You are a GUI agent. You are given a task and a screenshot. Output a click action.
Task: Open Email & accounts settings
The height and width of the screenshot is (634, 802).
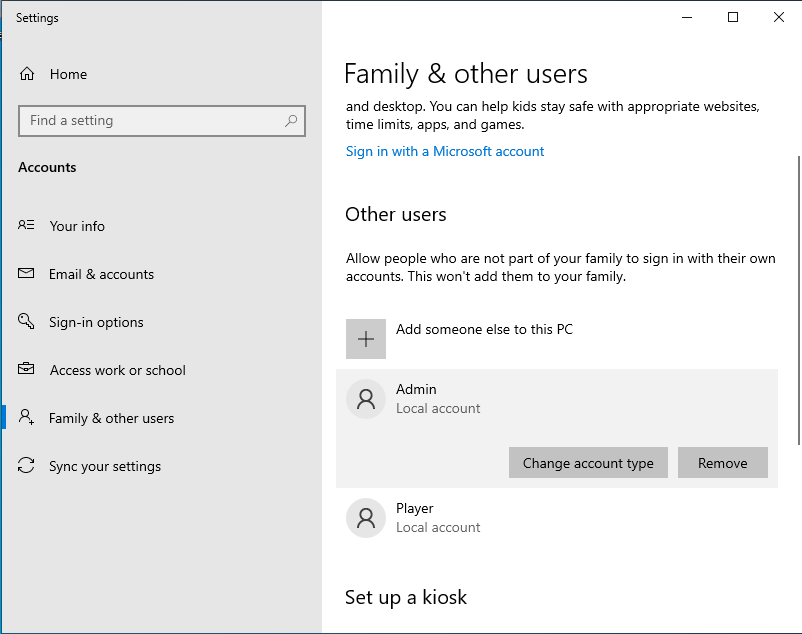coord(101,274)
